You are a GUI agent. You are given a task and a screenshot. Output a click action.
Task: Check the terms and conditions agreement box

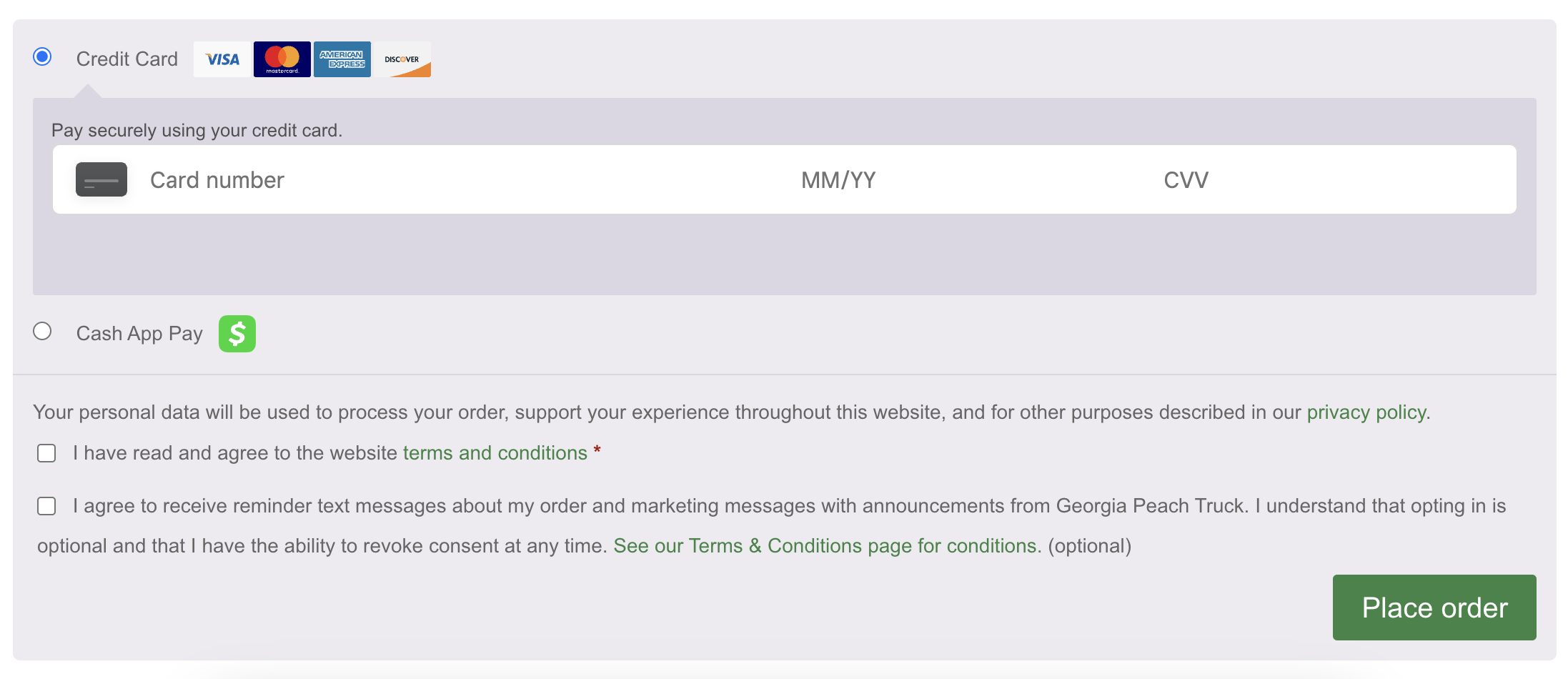click(x=46, y=453)
